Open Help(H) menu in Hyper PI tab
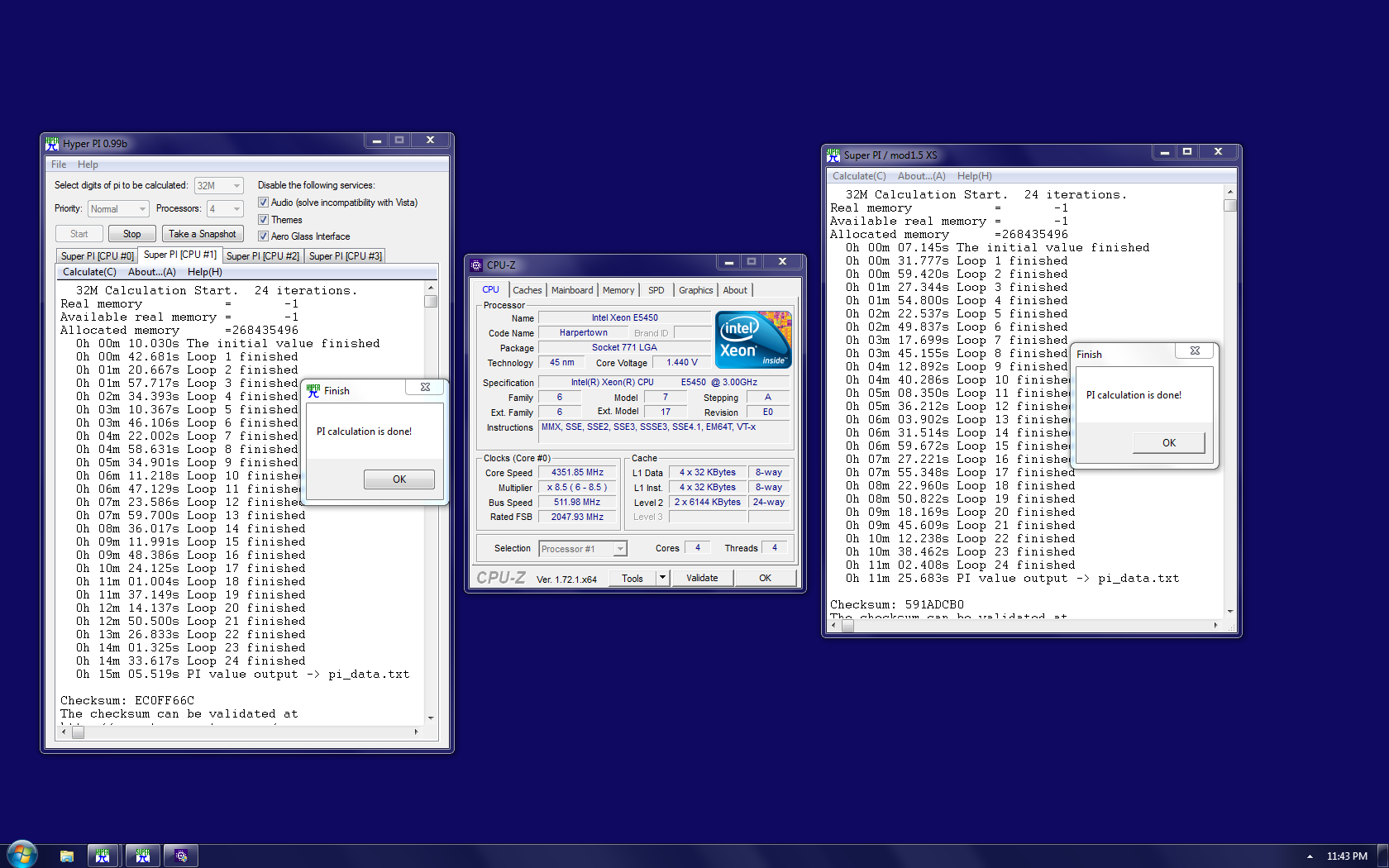The width and height of the screenshot is (1389, 868). click(205, 272)
